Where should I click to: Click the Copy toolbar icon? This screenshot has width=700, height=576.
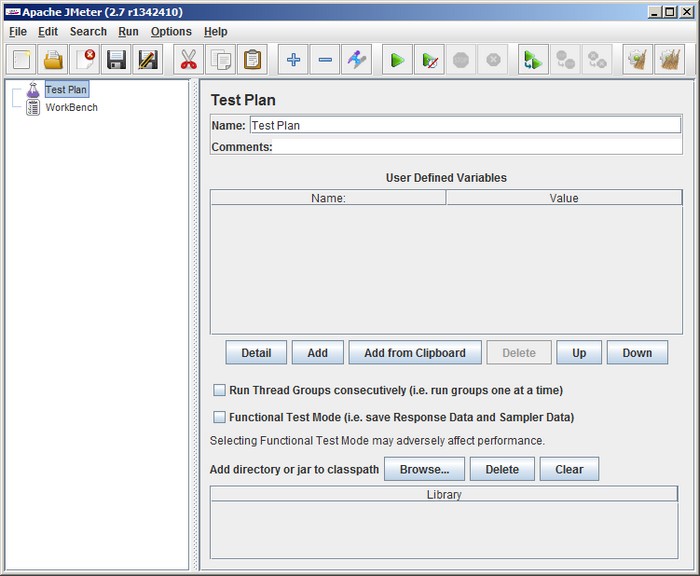point(221,59)
